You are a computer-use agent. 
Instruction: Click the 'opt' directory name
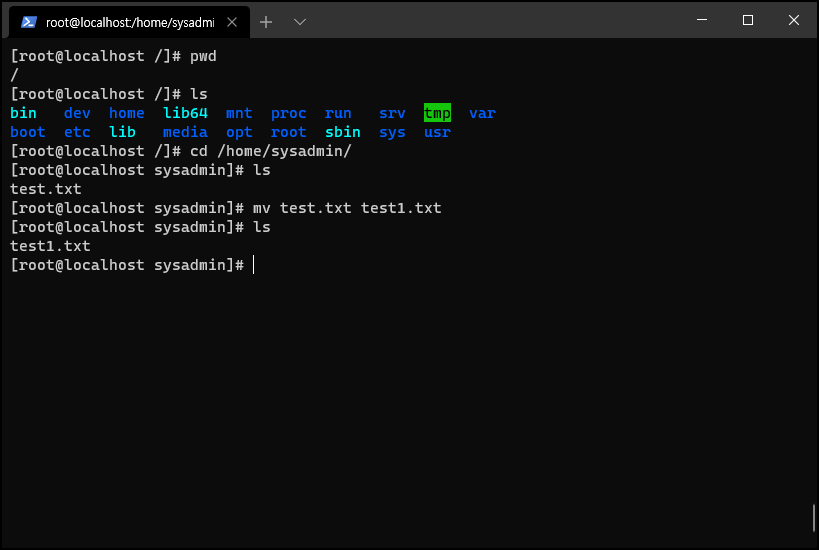(x=239, y=133)
